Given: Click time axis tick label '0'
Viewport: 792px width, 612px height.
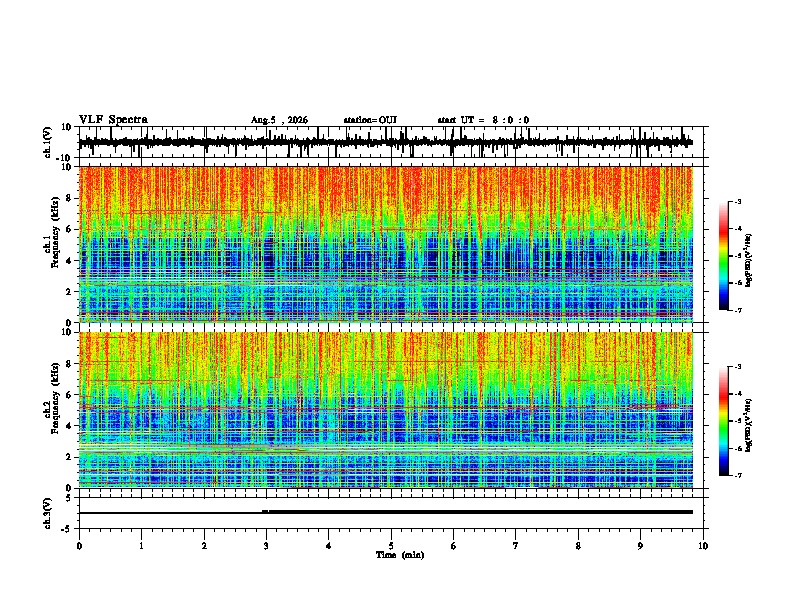Looking at the screenshot, I should coord(79,546).
